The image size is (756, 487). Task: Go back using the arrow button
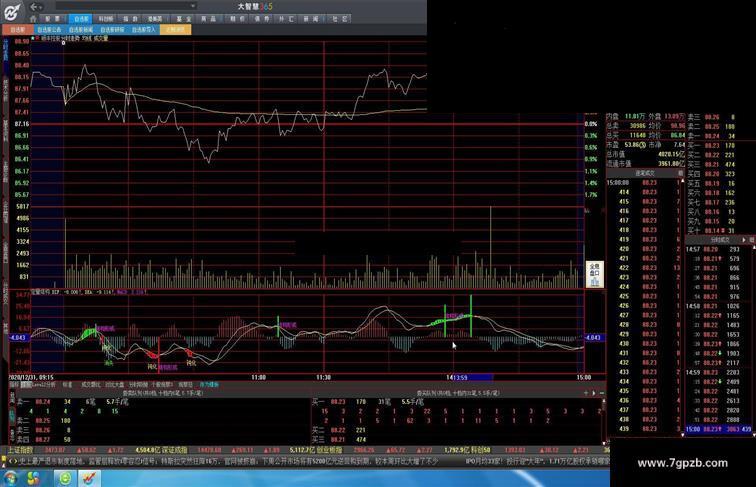pyautogui.click(x=35, y=7)
